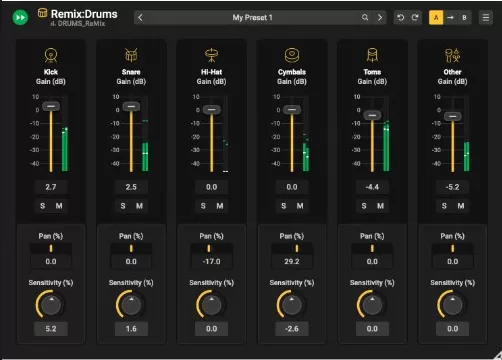Click the Snare gain fader handle
Image resolution: width=502 pixels, height=360 pixels.
pos(131,106)
